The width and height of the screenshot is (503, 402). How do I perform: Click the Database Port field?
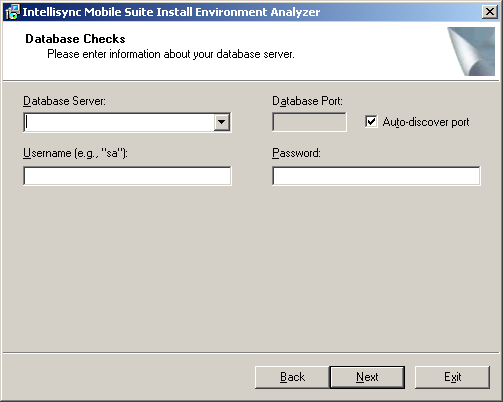(x=309, y=122)
